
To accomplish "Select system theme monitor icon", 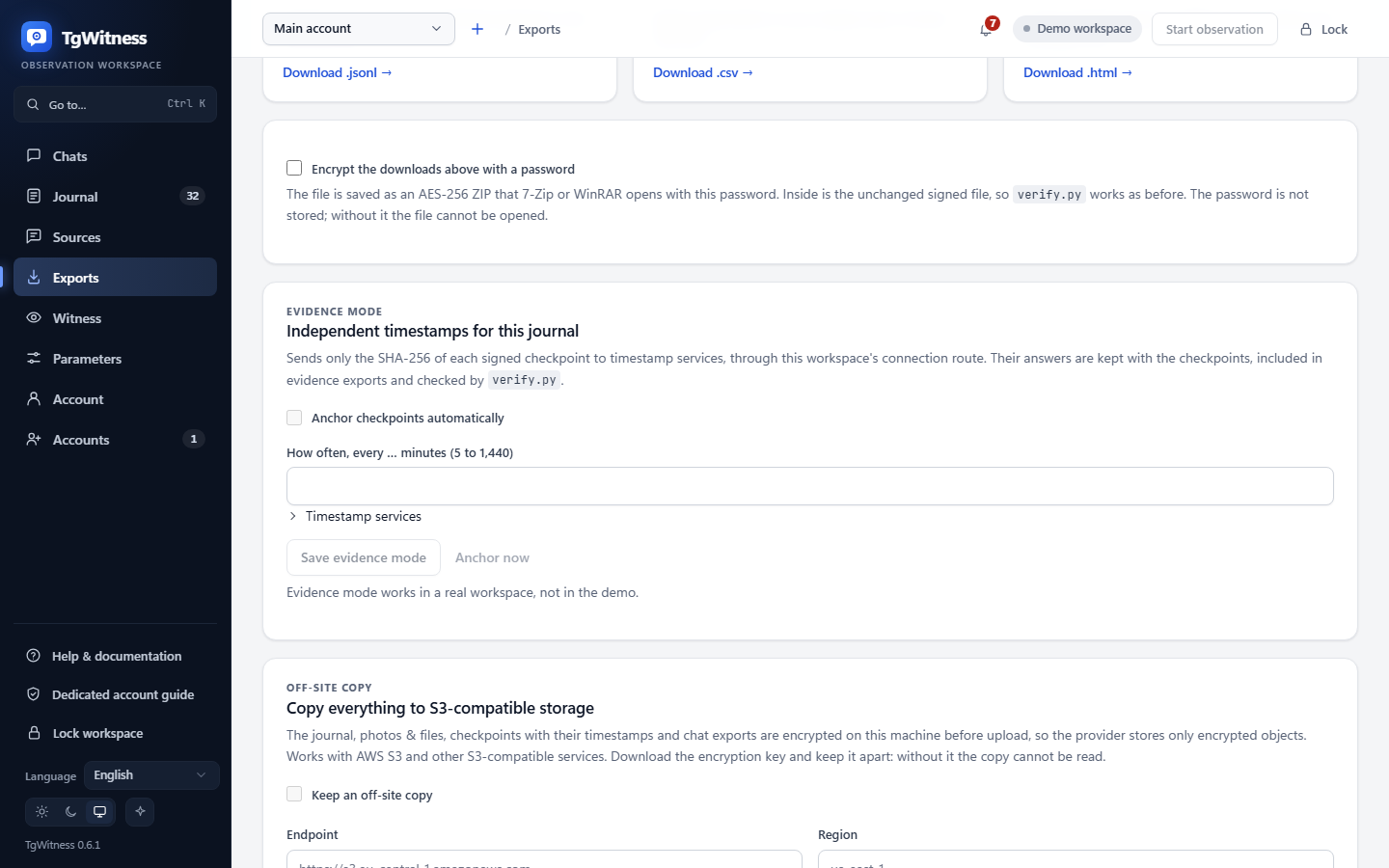I will [x=99, y=812].
